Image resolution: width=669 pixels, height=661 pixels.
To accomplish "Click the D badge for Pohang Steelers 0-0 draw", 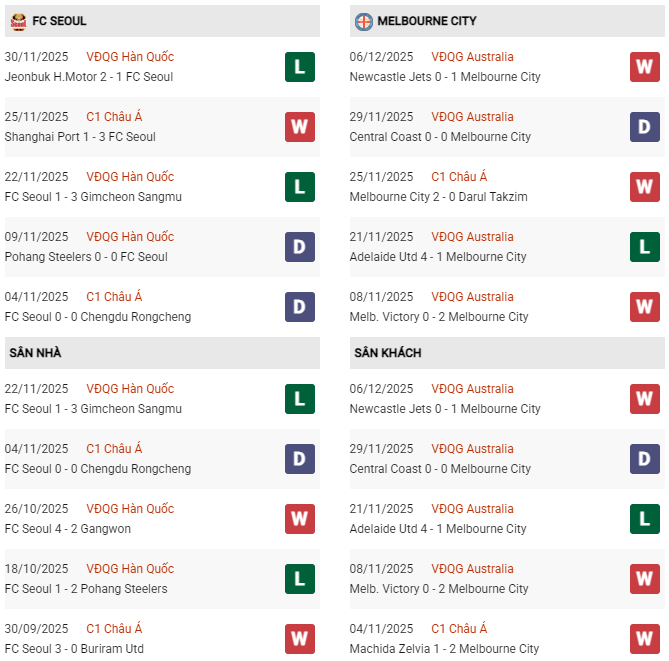I will click(300, 247).
